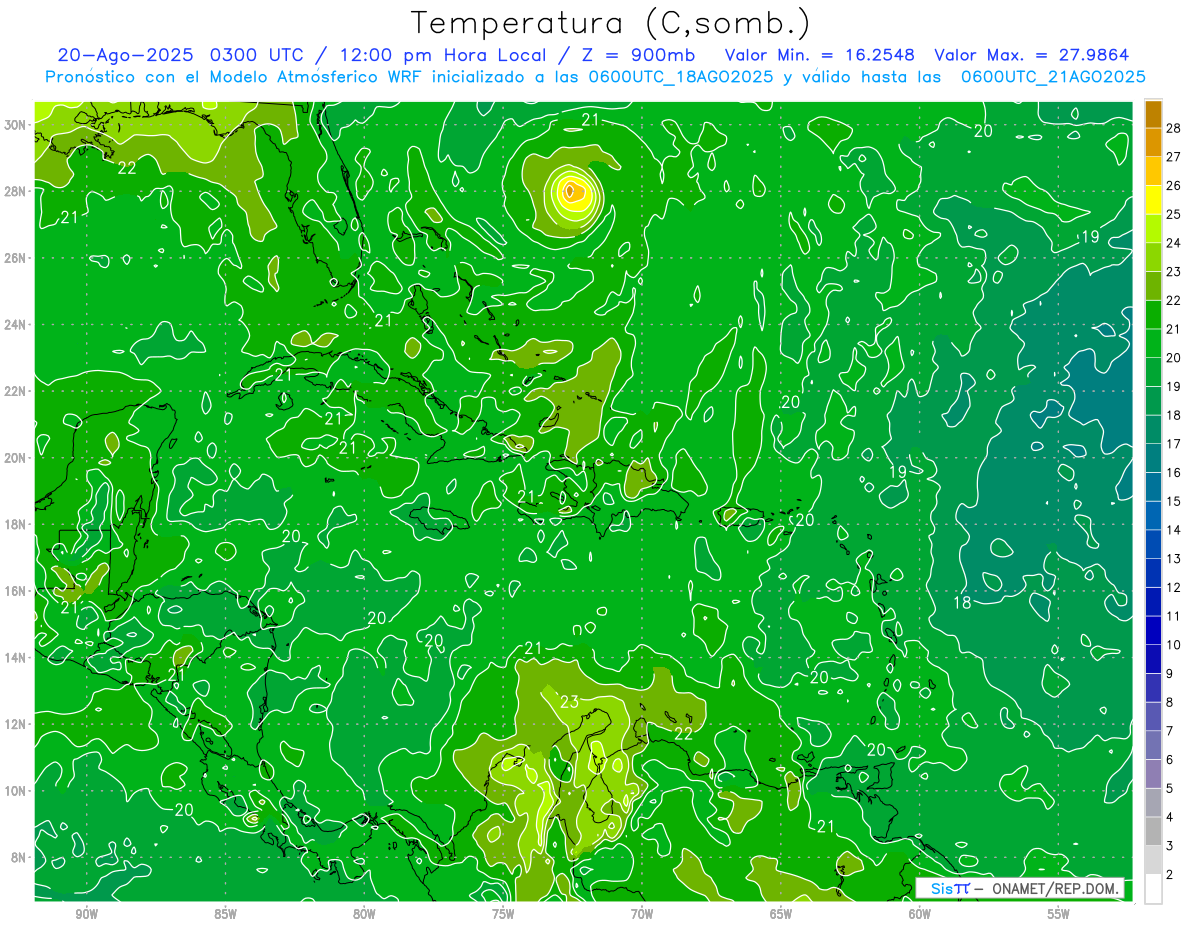Image resolution: width=1200 pixels, height=927 pixels.
Task: Click the '75W' longitude axis label
Action: point(503,914)
